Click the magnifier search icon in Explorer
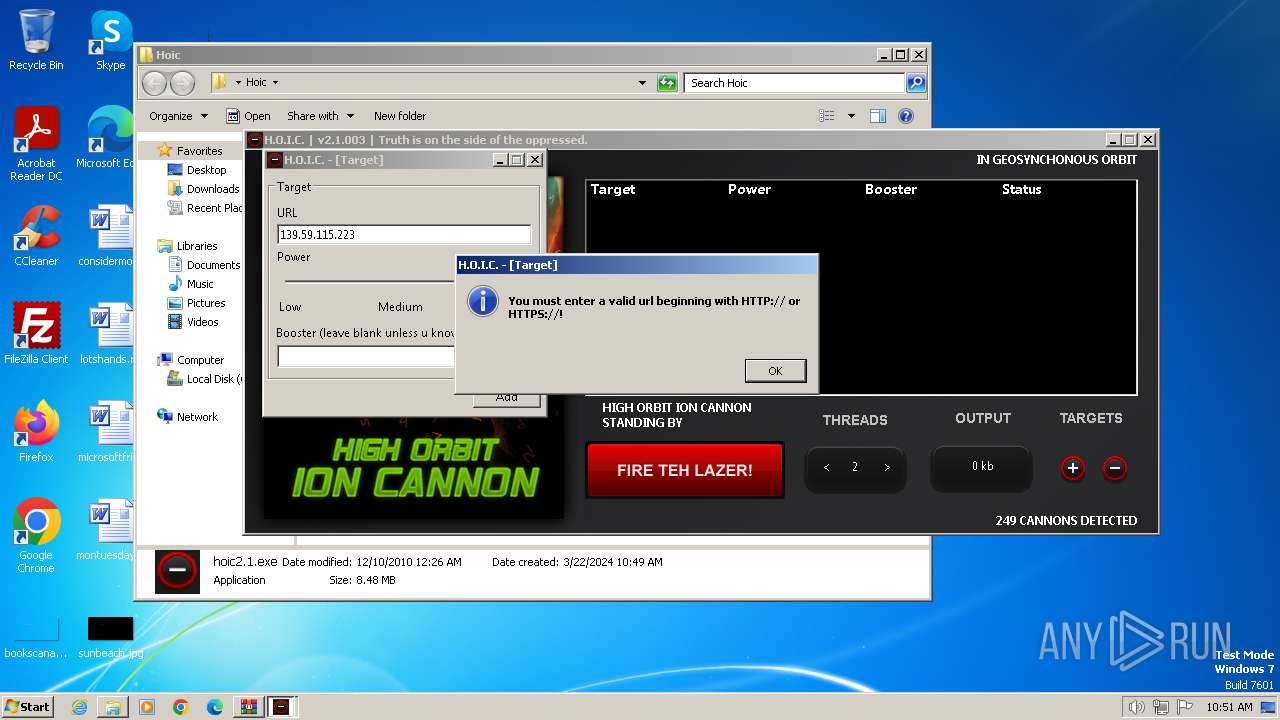 point(916,83)
